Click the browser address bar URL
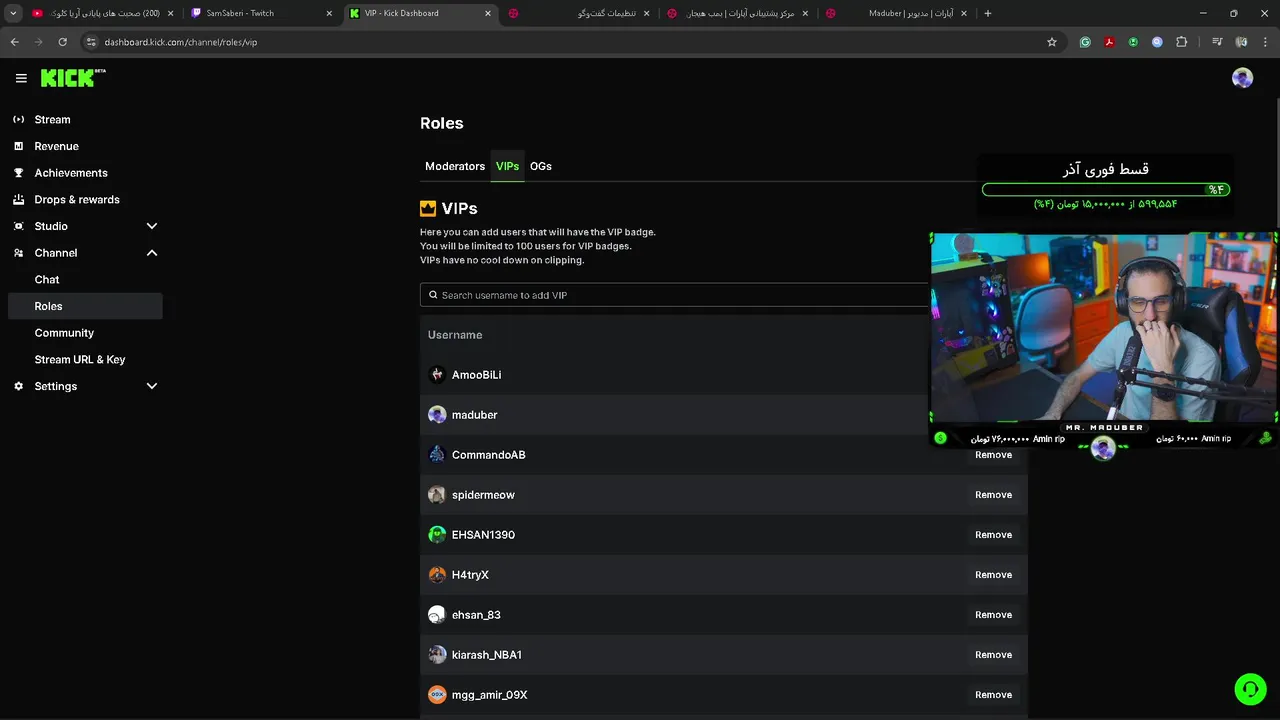The width and height of the screenshot is (1280, 720). pyautogui.click(x=181, y=42)
